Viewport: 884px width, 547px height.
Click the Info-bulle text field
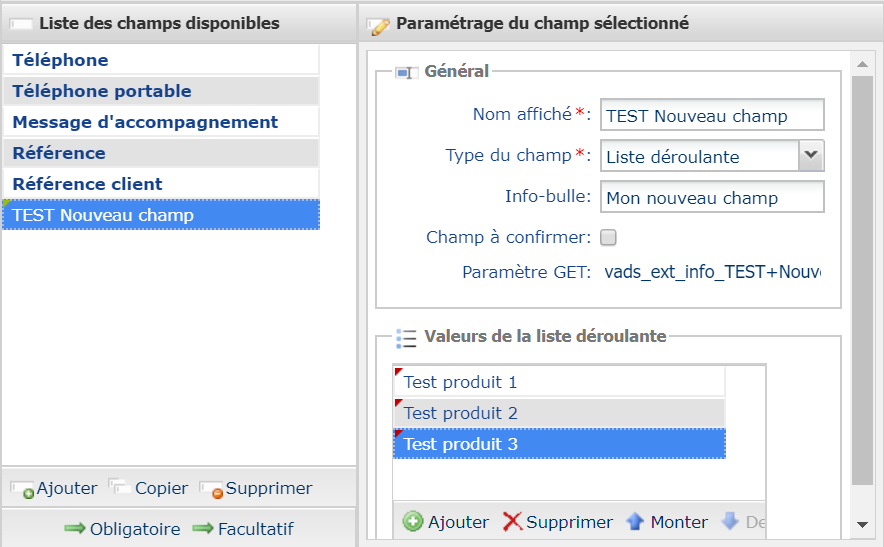pyautogui.click(x=712, y=197)
